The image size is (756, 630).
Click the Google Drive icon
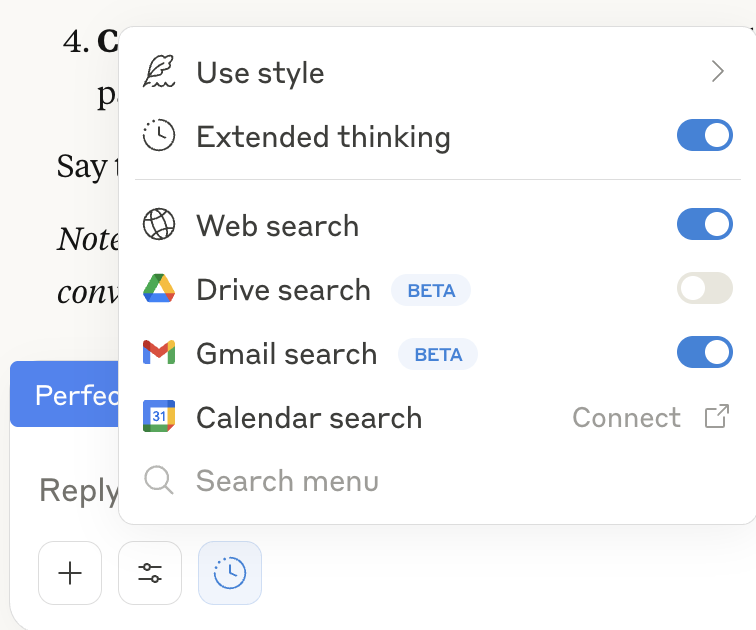(x=160, y=290)
